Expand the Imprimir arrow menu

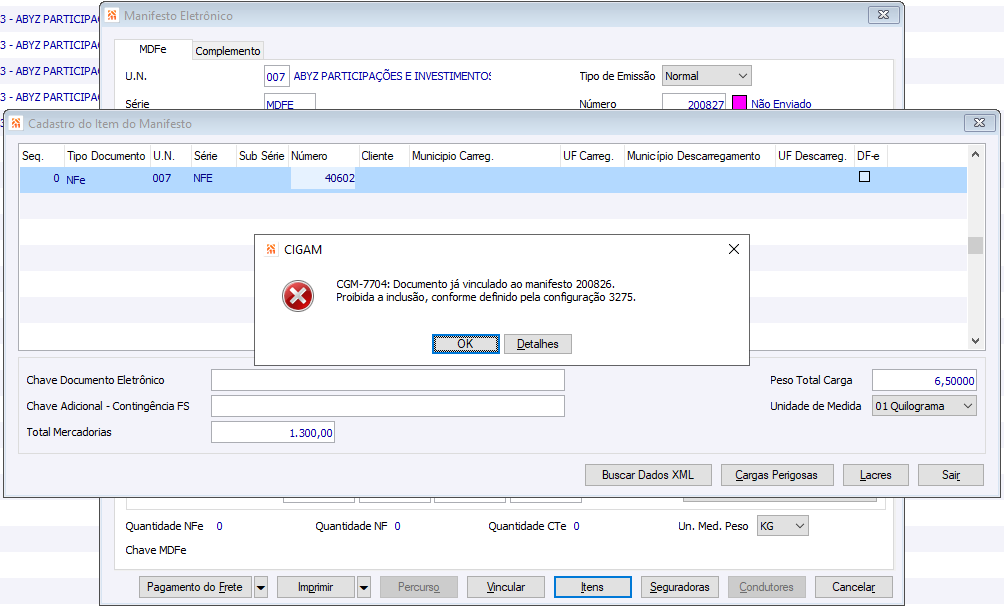coord(364,587)
